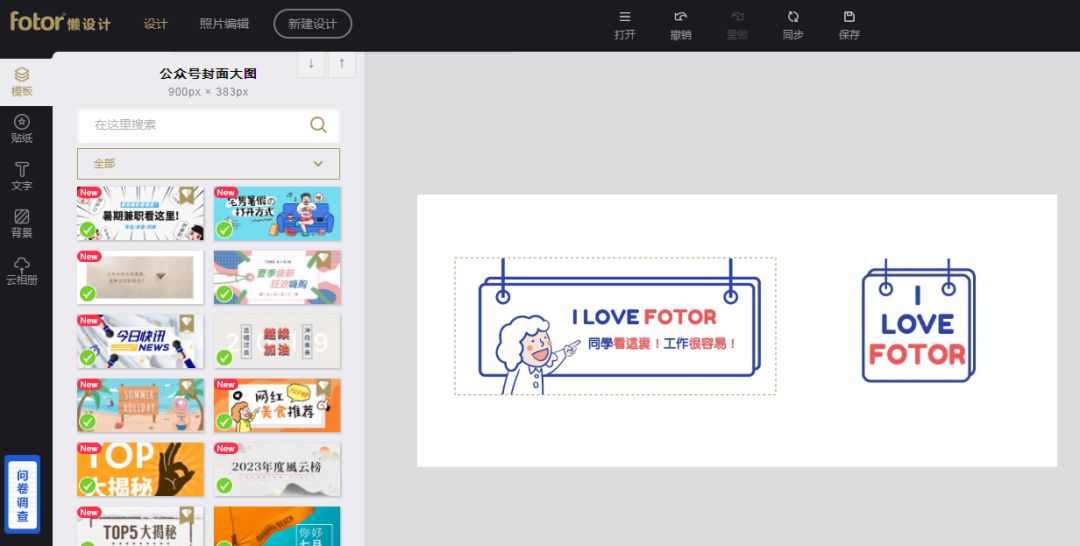Click the fotor 懒设计 logo
The height and width of the screenshot is (546, 1080).
[60, 21]
